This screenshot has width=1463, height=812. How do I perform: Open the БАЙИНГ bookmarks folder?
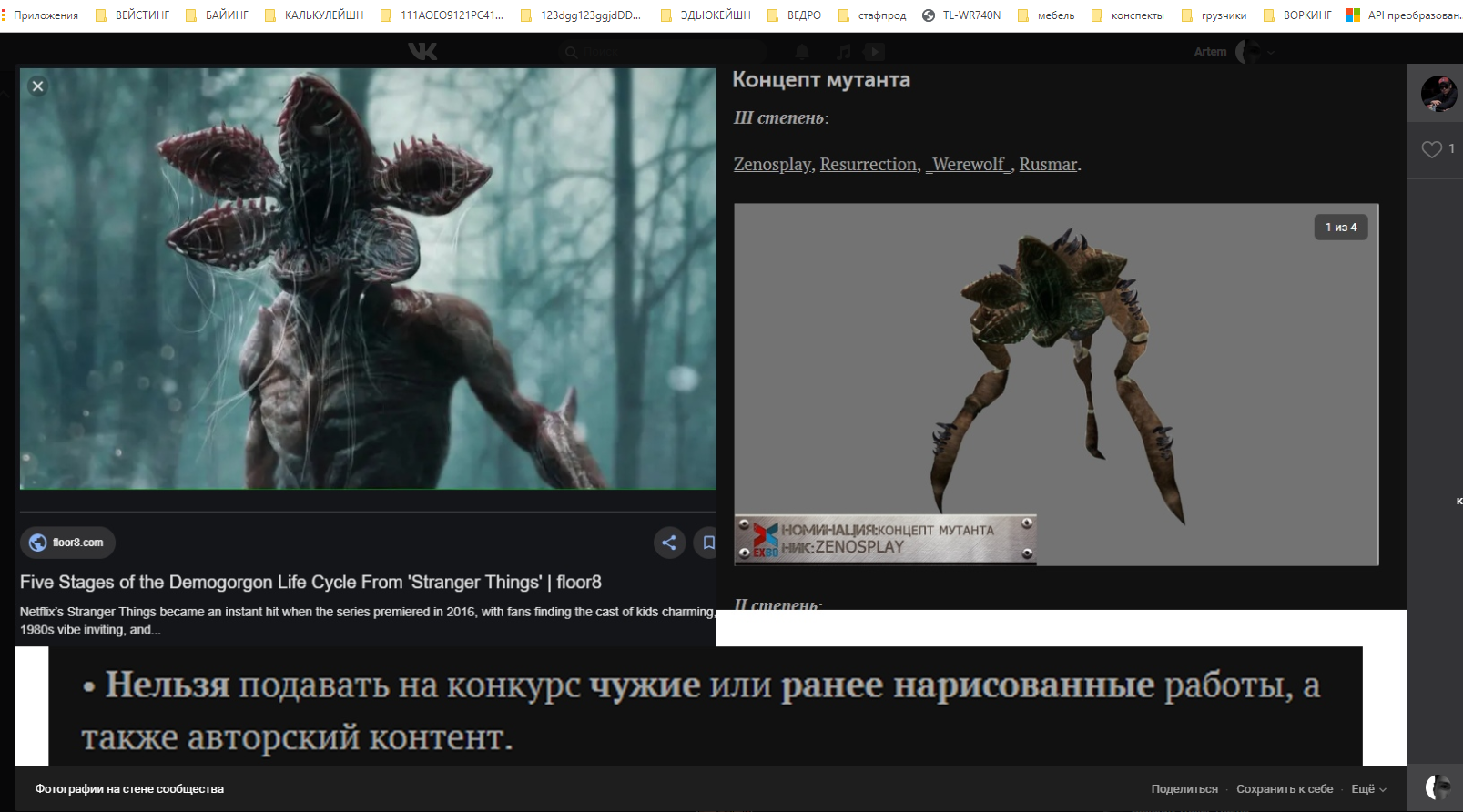(x=217, y=15)
